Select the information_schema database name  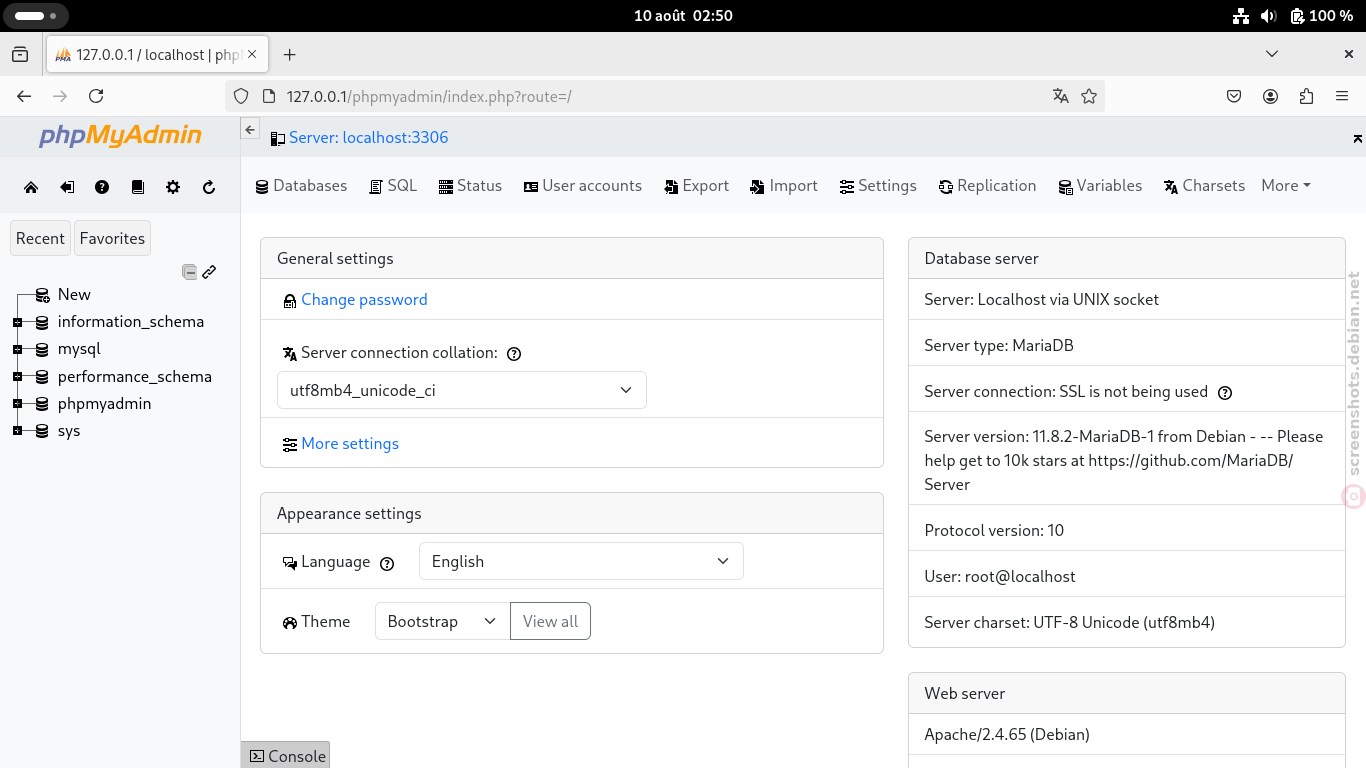131,322
